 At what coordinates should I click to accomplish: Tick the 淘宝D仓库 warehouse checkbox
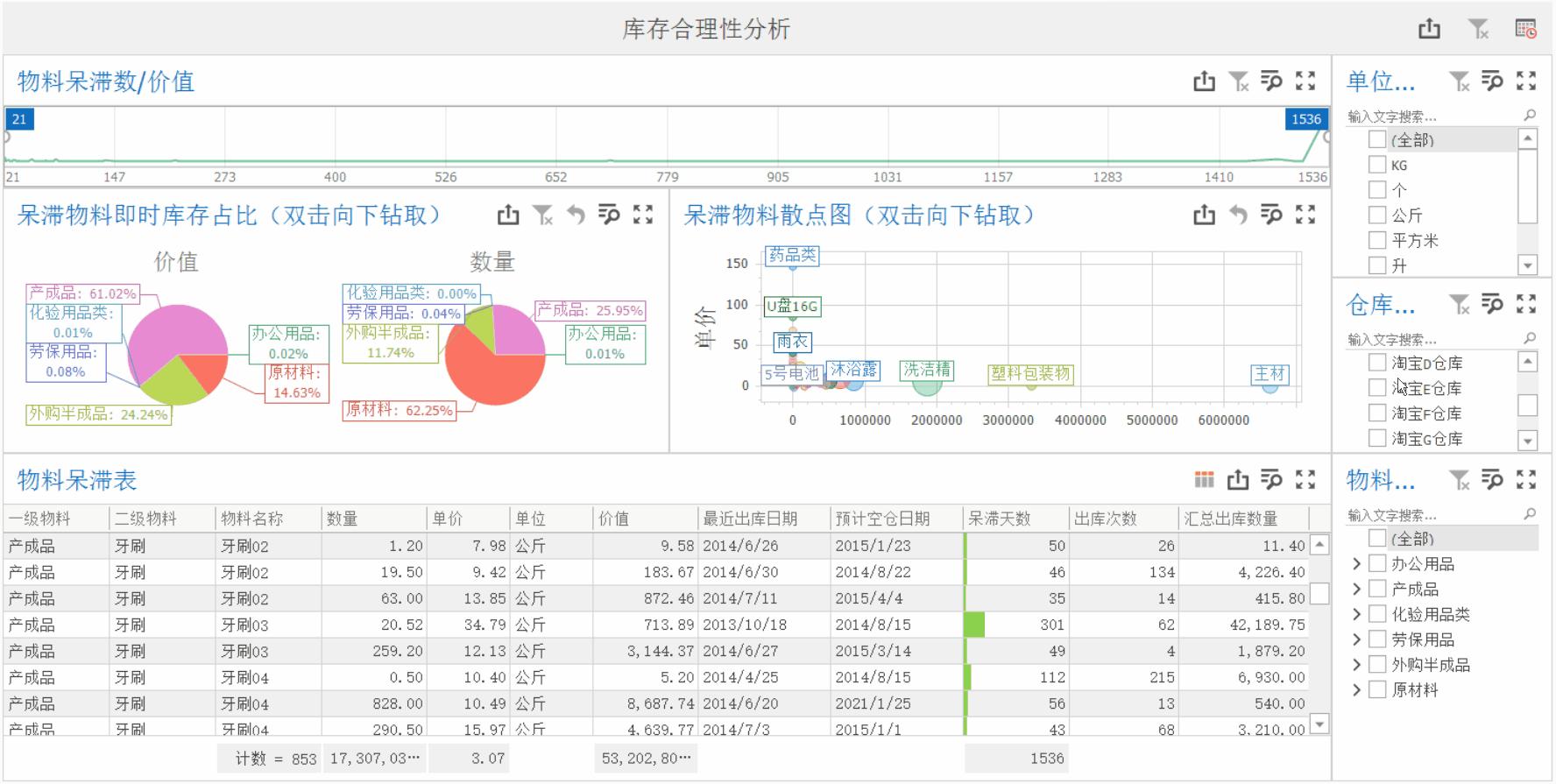tap(1377, 363)
